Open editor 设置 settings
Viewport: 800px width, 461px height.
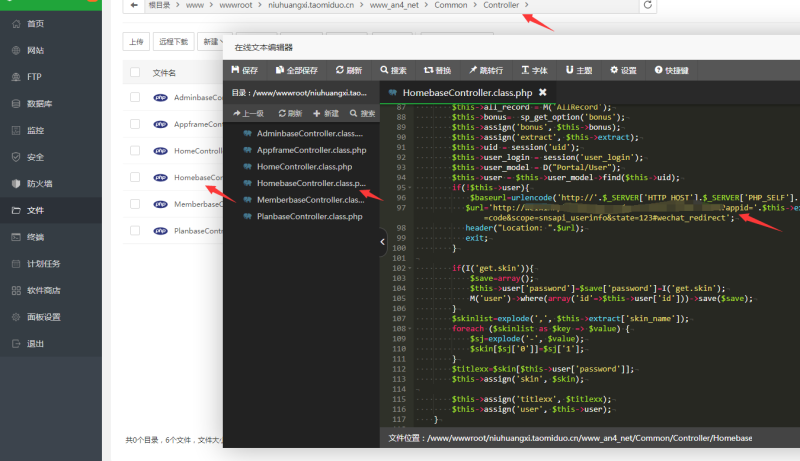[x=623, y=70]
